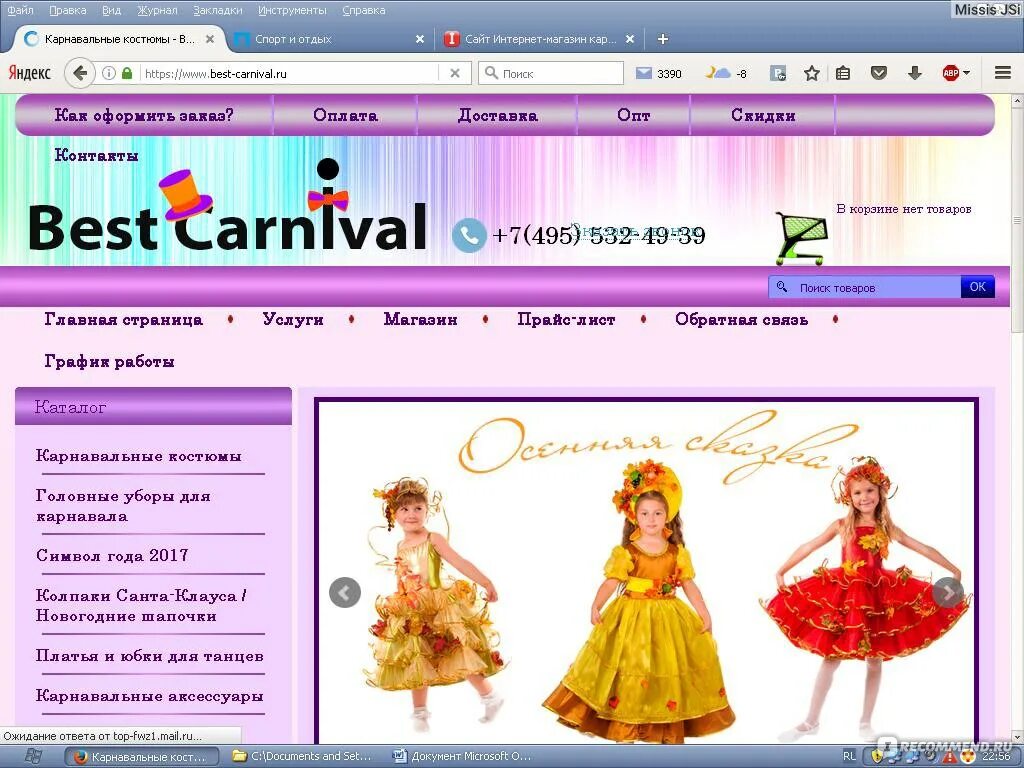Open Документ Microsoft taskbar window

[464, 757]
